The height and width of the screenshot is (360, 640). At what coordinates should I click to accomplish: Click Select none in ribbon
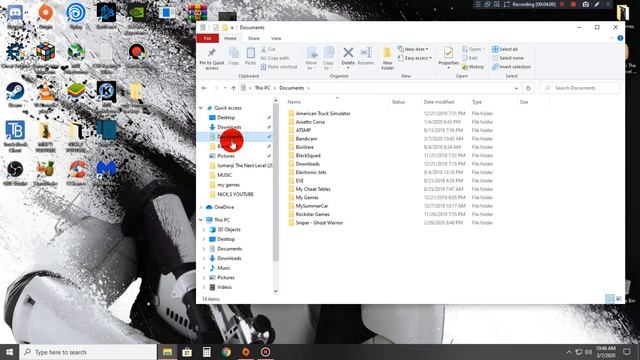point(508,58)
